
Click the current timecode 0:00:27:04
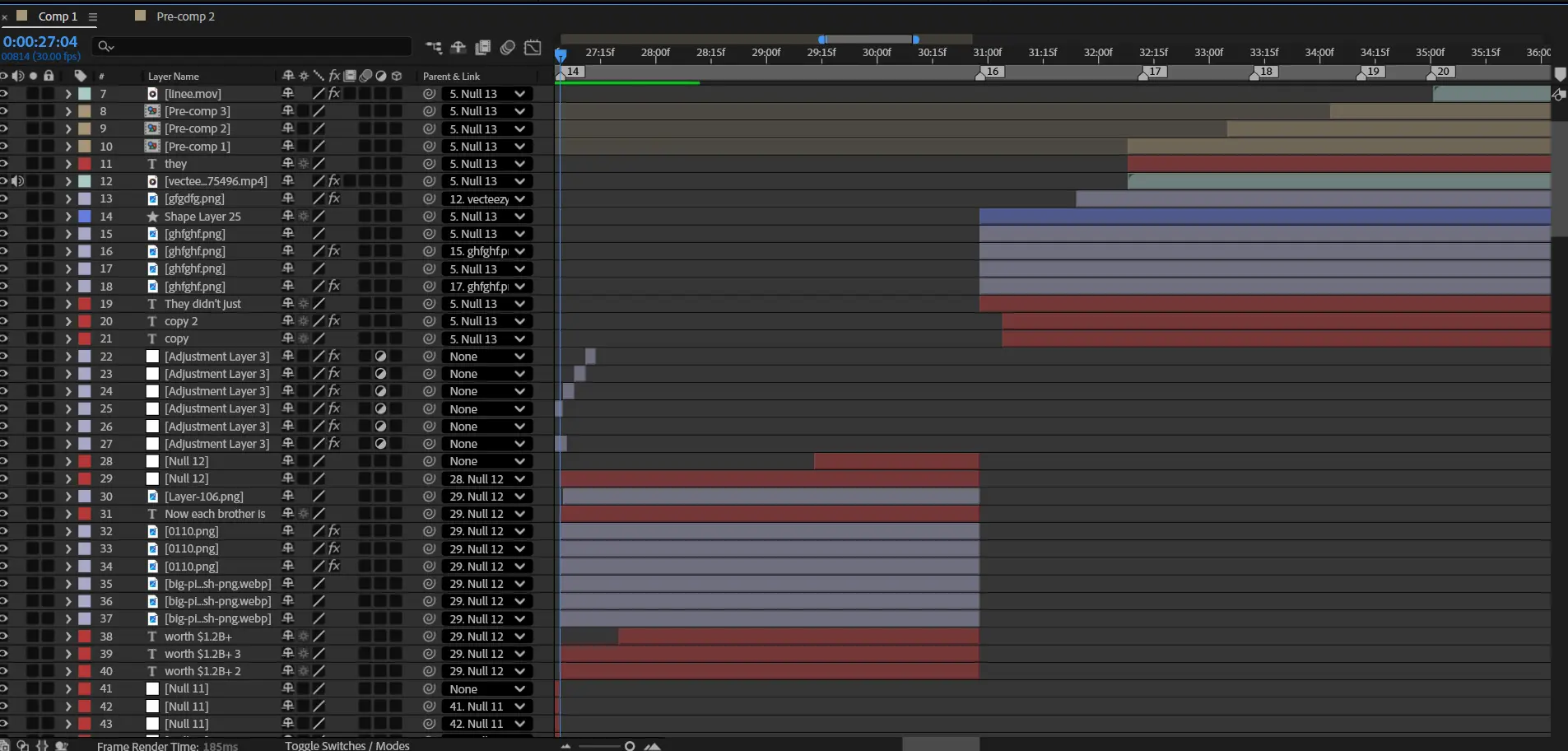(40, 41)
